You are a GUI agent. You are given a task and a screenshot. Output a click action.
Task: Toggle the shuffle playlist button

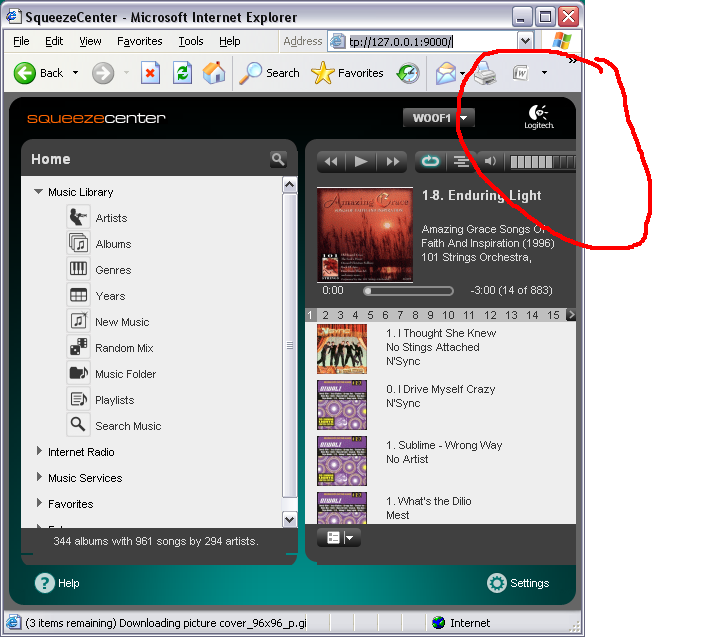pos(461,161)
